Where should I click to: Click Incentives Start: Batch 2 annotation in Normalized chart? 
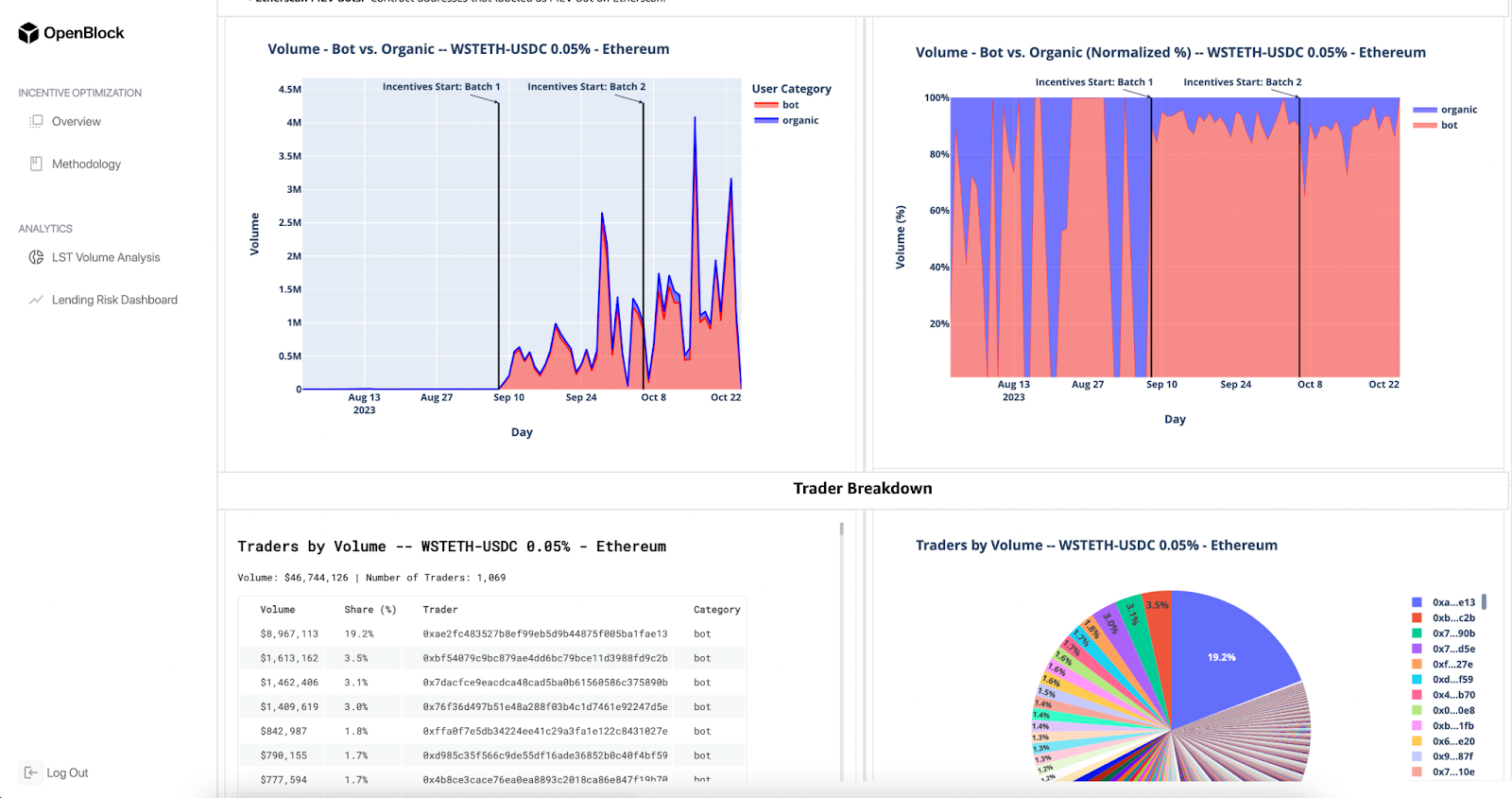point(1243,82)
